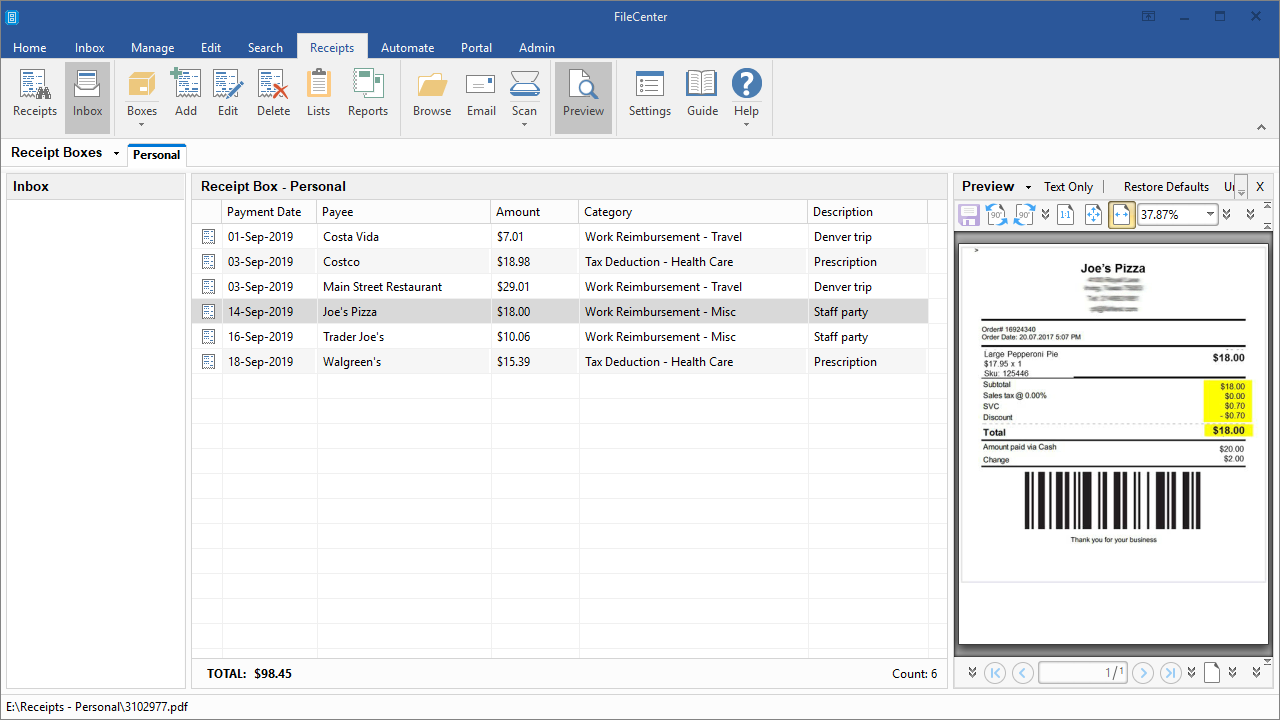Open the preview zoom percentage dropdown
This screenshot has height=720, width=1280.
pyautogui.click(x=1210, y=214)
